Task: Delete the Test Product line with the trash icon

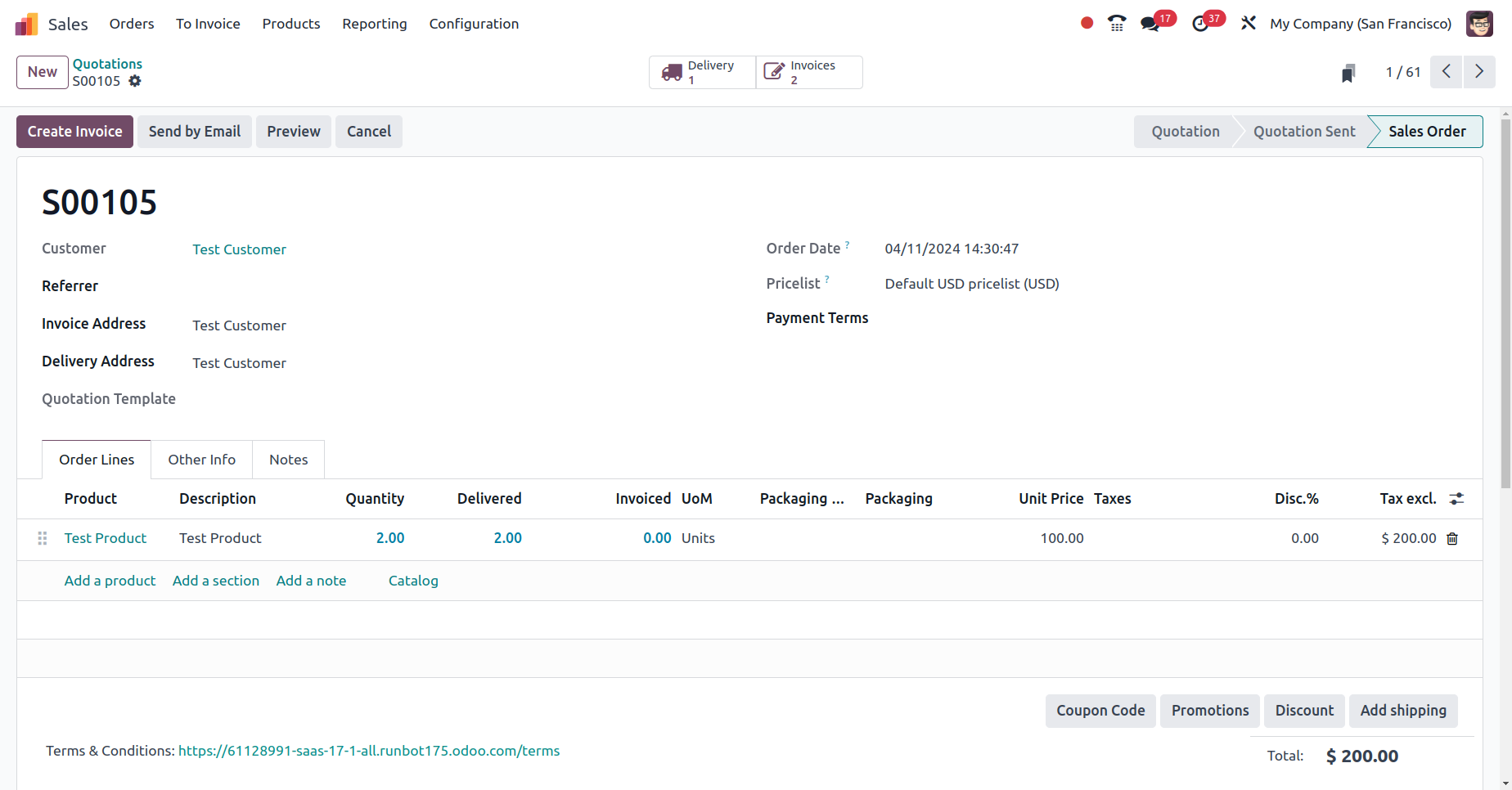Action: (1452, 538)
